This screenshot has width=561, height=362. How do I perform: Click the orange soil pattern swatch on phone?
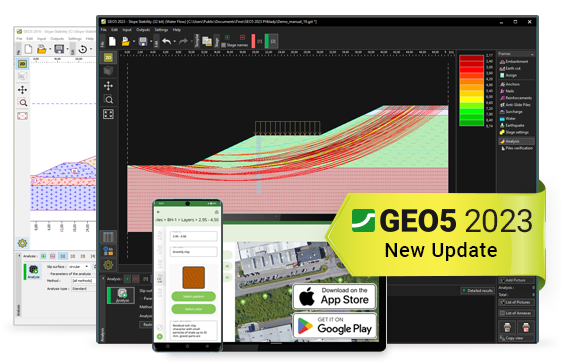[194, 277]
